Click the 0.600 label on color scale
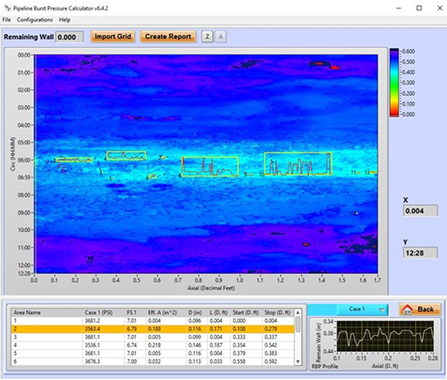This screenshot has height=380, width=447. [x=408, y=51]
